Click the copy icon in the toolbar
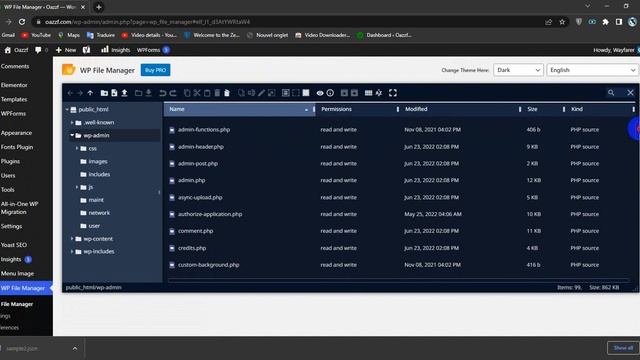The image size is (640, 360). (187, 93)
